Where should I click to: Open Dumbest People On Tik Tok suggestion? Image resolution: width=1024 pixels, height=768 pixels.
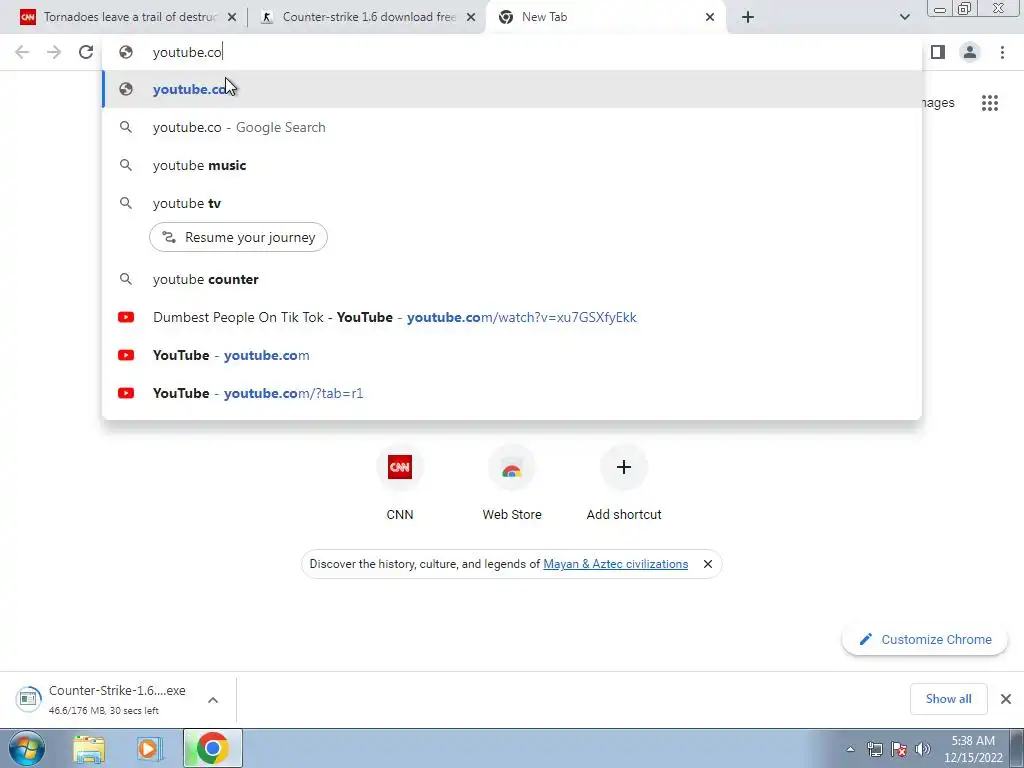click(512, 317)
